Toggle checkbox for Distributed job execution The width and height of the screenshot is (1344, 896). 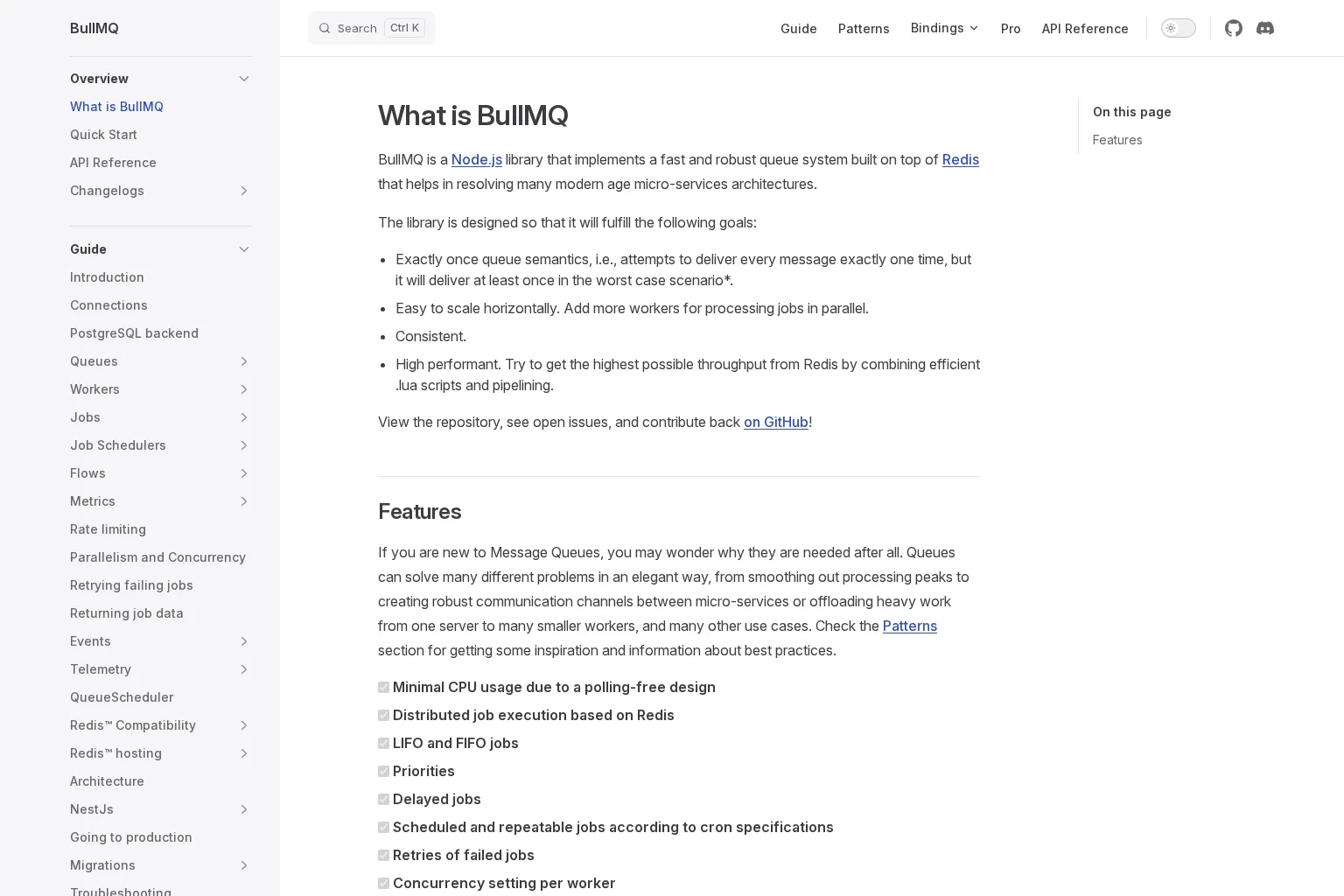[x=383, y=716]
